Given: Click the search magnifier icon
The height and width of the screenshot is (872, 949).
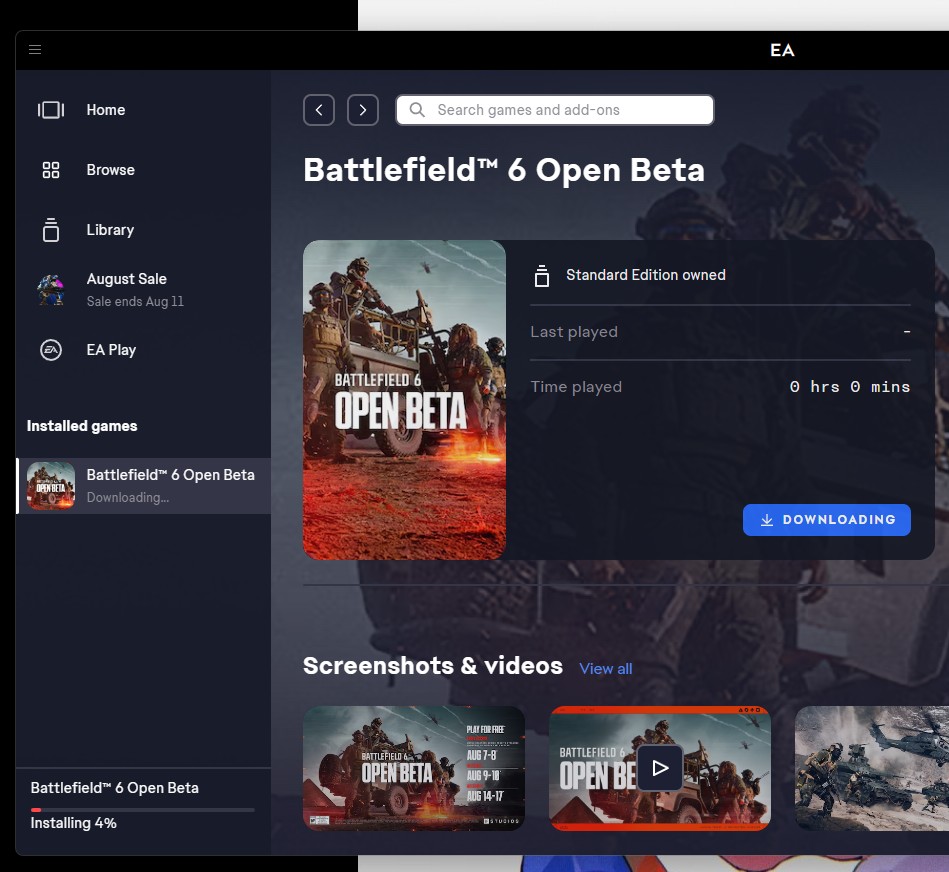Looking at the screenshot, I should [417, 110].
